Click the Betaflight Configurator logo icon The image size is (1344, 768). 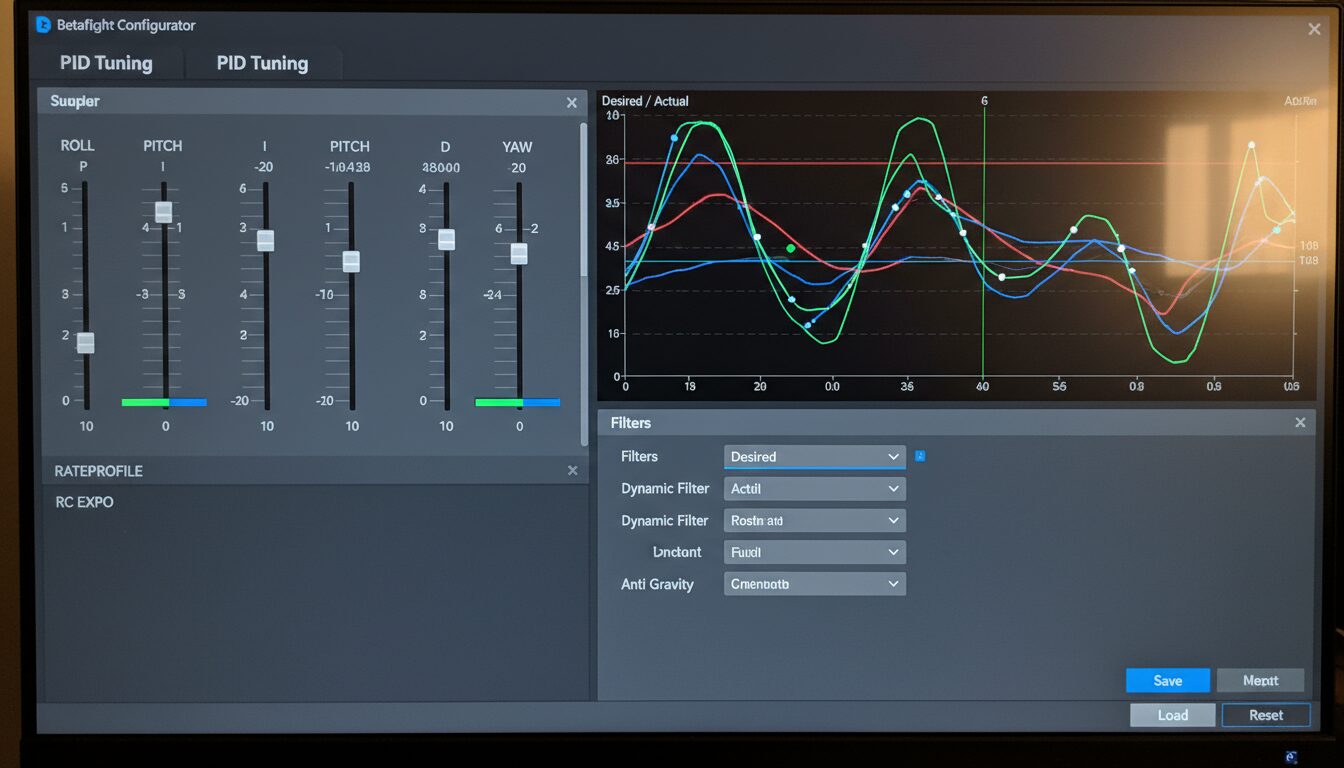coord(43,25)
